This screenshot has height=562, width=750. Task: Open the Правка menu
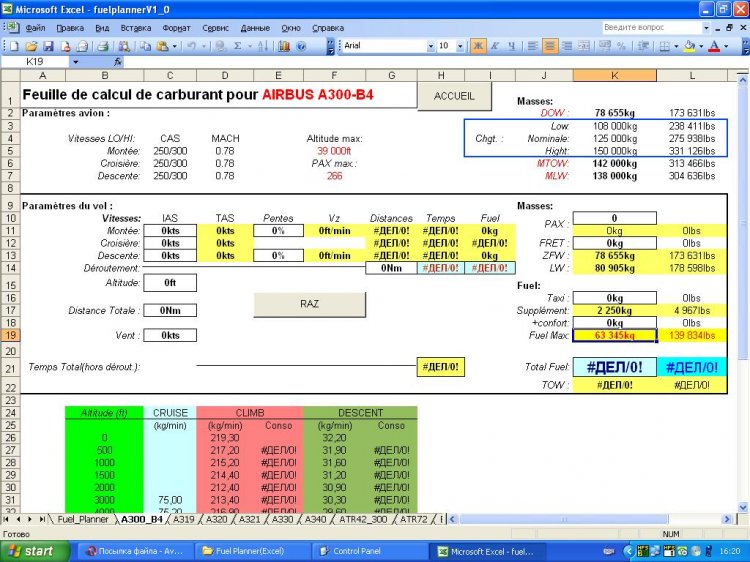(x=70, y=28)
